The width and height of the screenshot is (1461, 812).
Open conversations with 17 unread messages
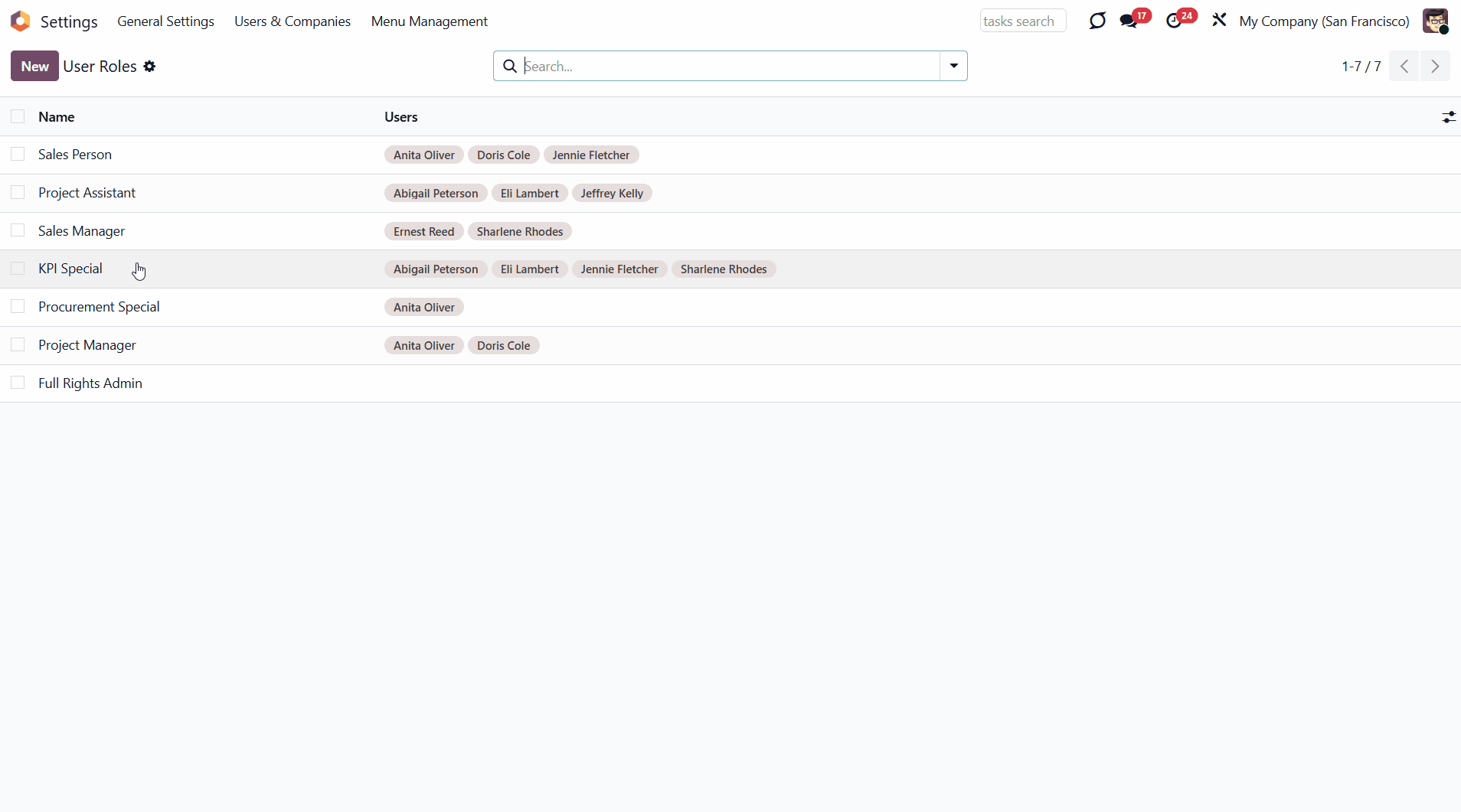click(x=1129, y=21)
